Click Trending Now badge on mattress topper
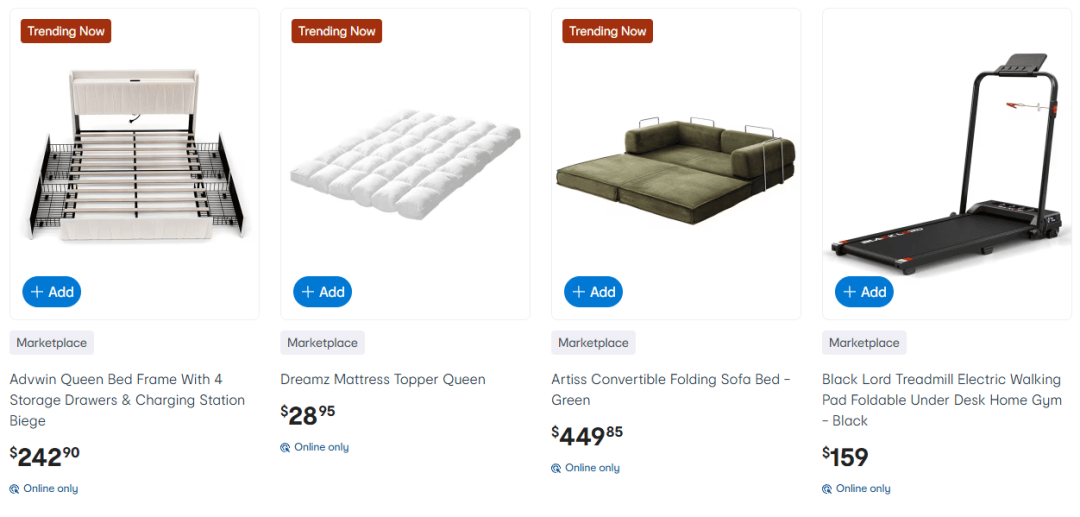Viewport: 1080px width, 517px height. pos(337,31)
